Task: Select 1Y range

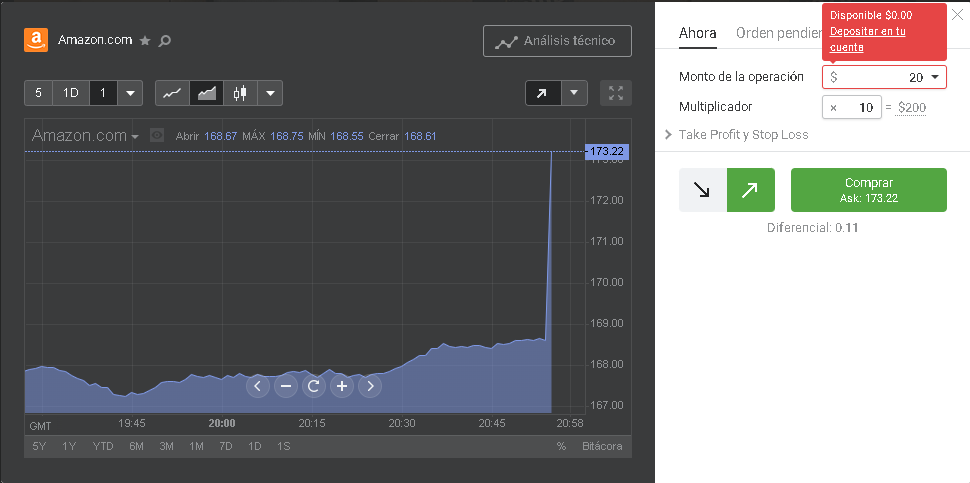Action: tap(69, 446)
